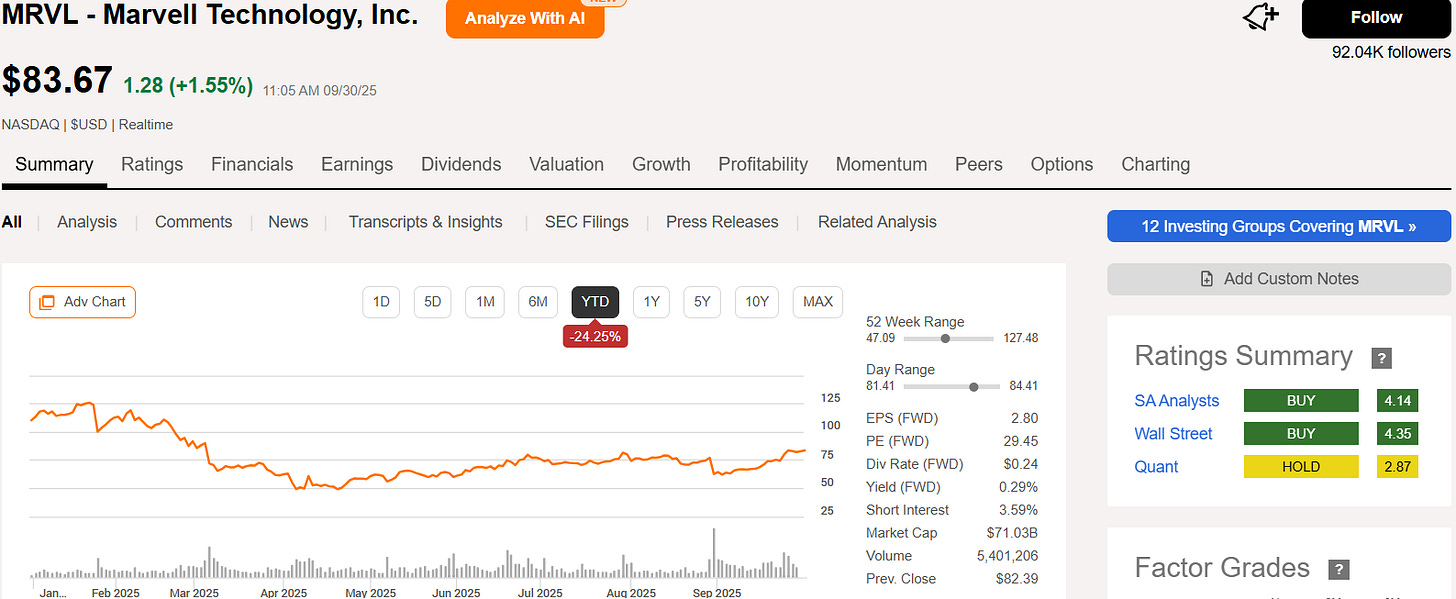Viewport: 1456px width, 599px height.
Task: Show Press Releases
Action: pos(722,222)
